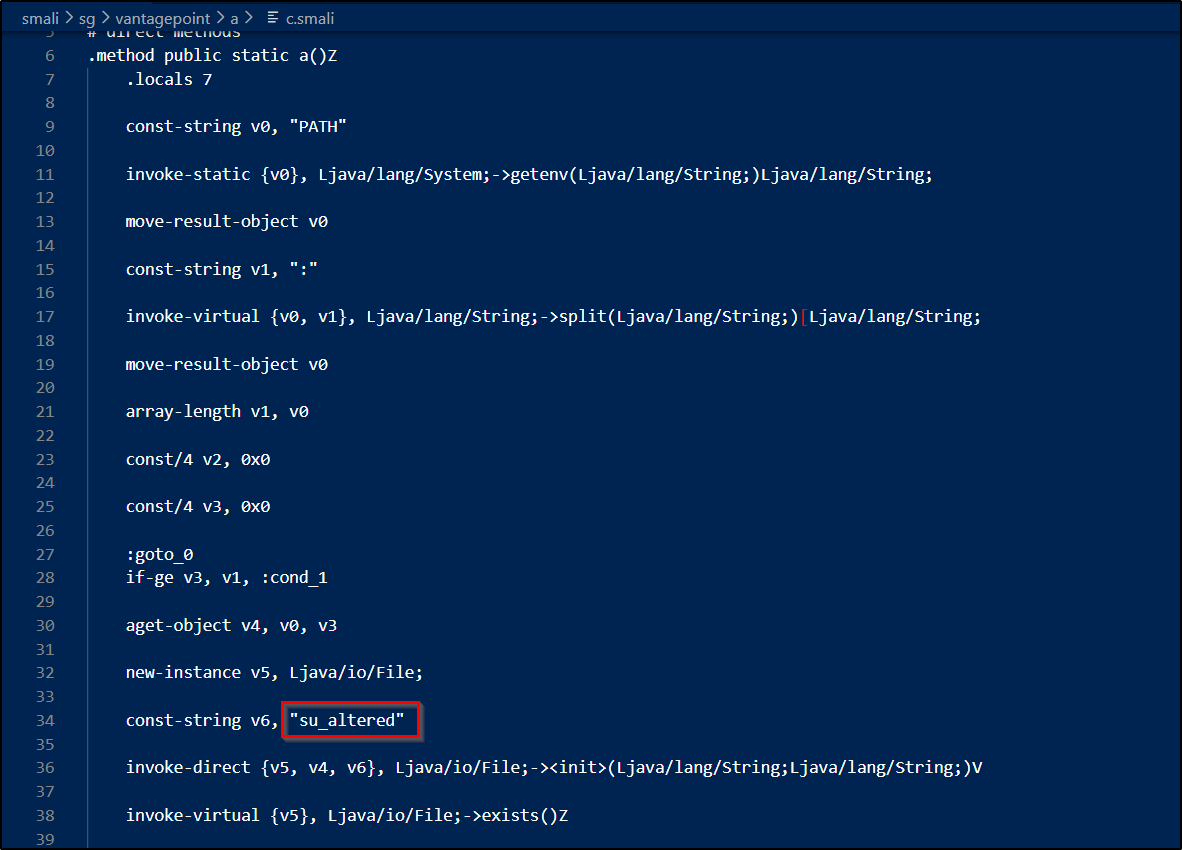Open the smali breadcrumb folder
The image size is (1182, 850).
tap(41, 18)
